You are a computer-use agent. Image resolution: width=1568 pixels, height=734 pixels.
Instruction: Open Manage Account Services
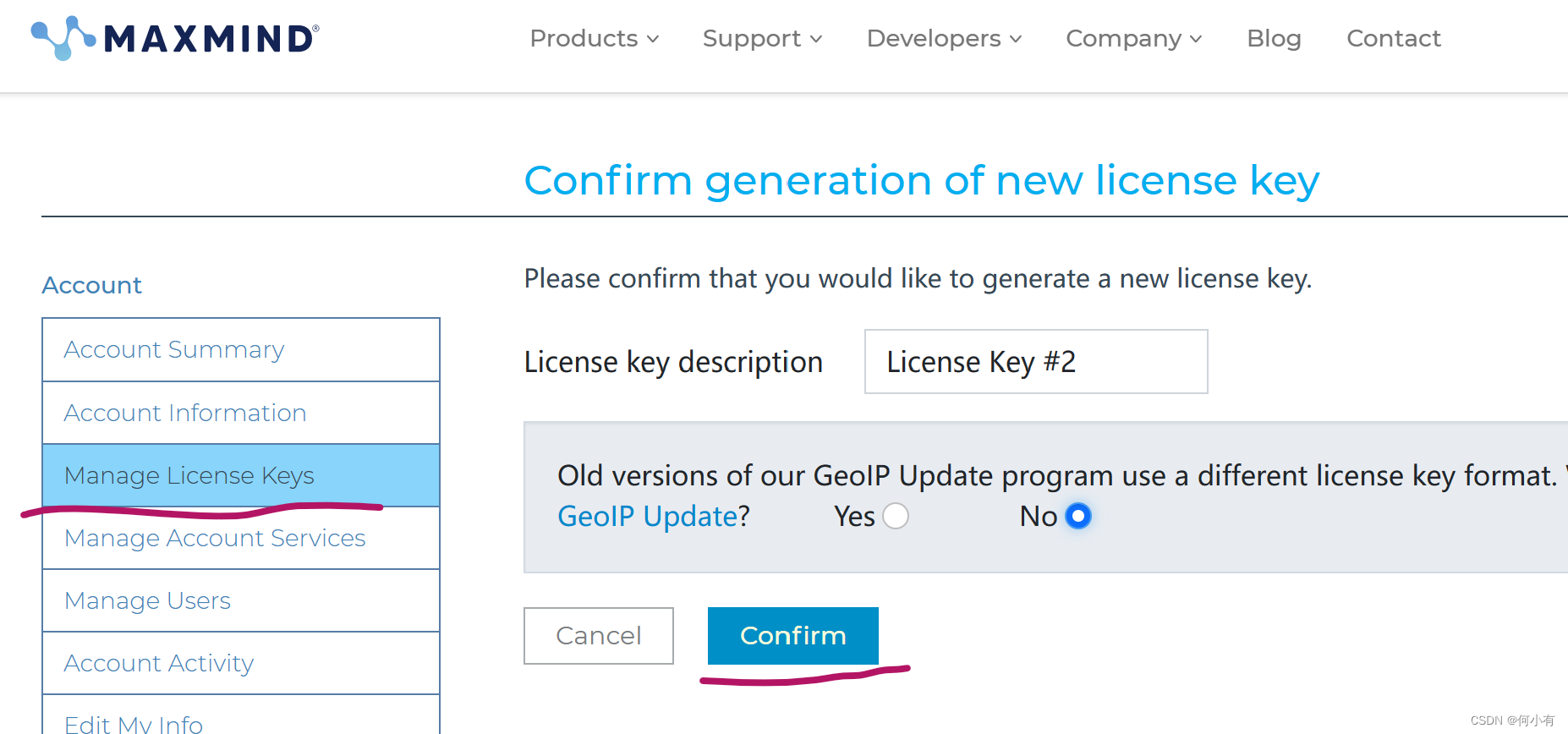pos(241,538)
